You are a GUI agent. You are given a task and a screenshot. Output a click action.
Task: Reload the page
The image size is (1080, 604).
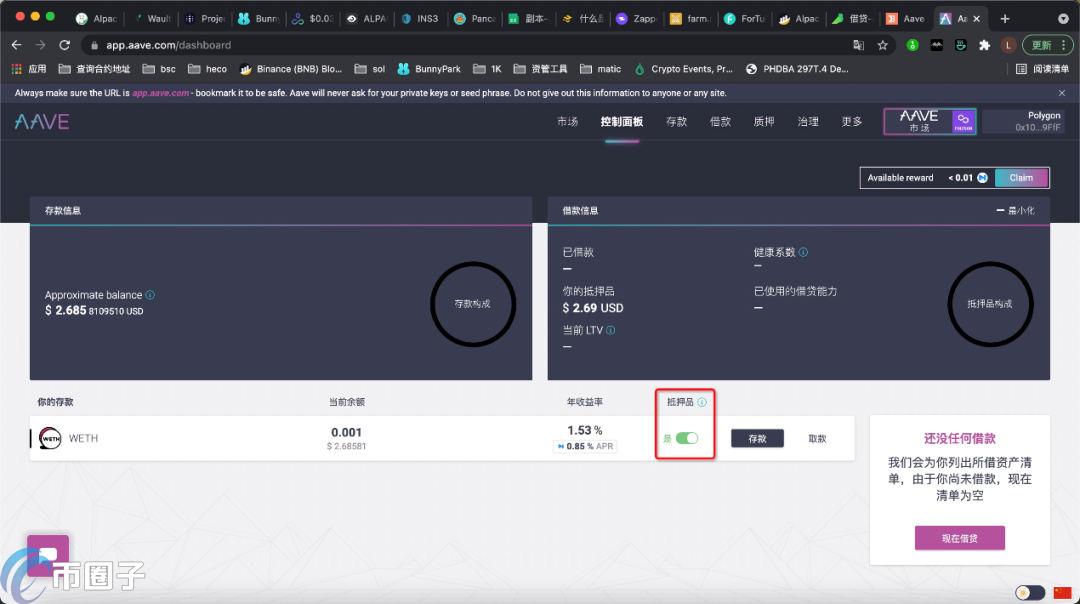(x=65, y=45)
